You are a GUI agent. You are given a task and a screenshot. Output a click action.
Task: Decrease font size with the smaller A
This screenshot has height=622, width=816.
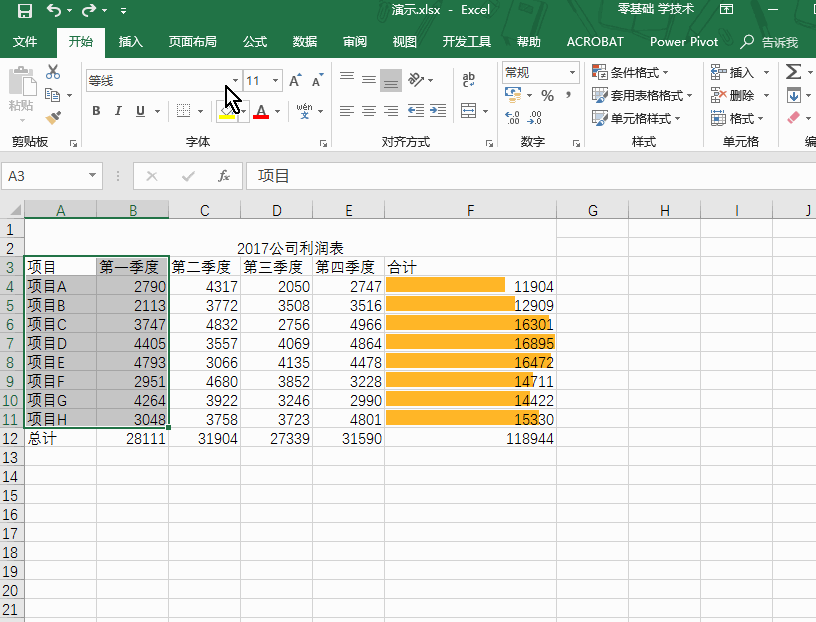click(317, 80)
